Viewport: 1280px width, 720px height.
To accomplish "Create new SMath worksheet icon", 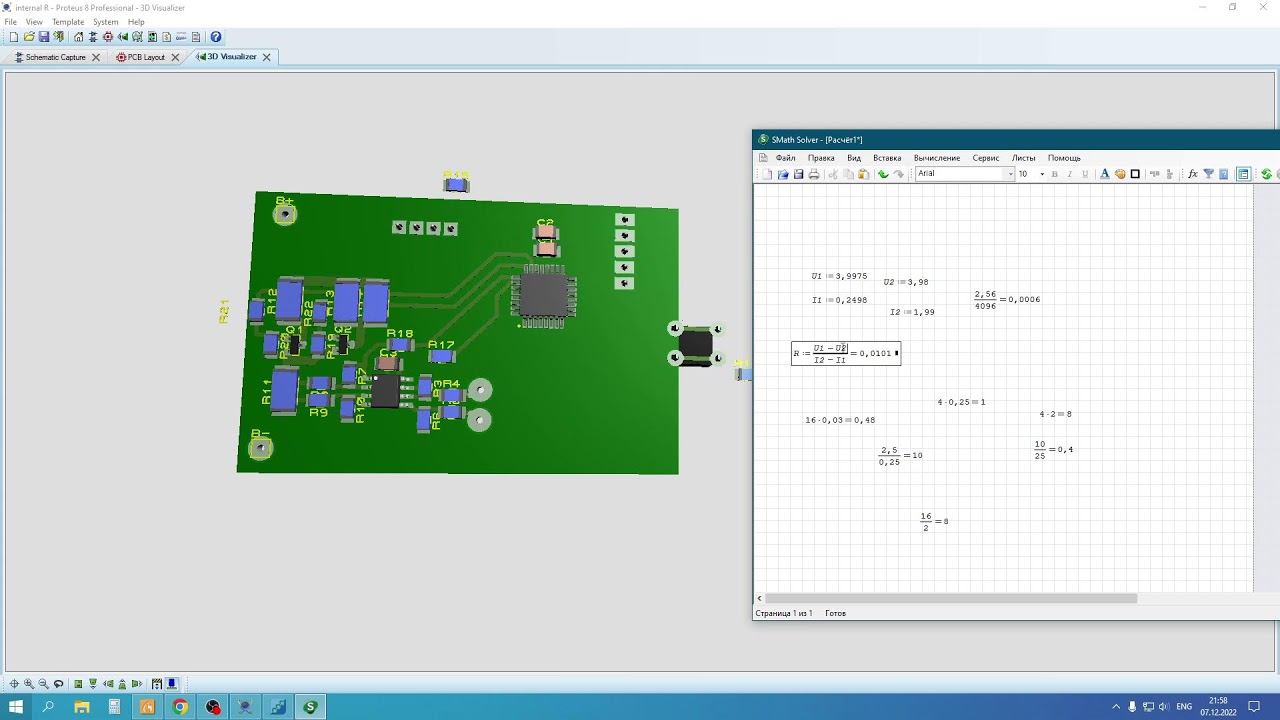I will (x=767, y=174).
